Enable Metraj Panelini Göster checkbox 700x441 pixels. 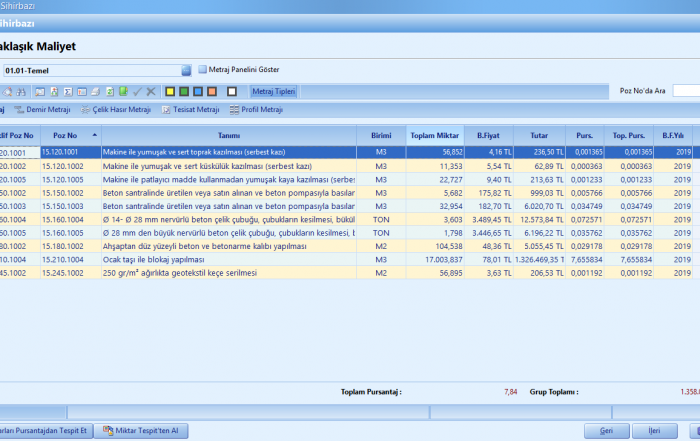[x=201, y=70]
